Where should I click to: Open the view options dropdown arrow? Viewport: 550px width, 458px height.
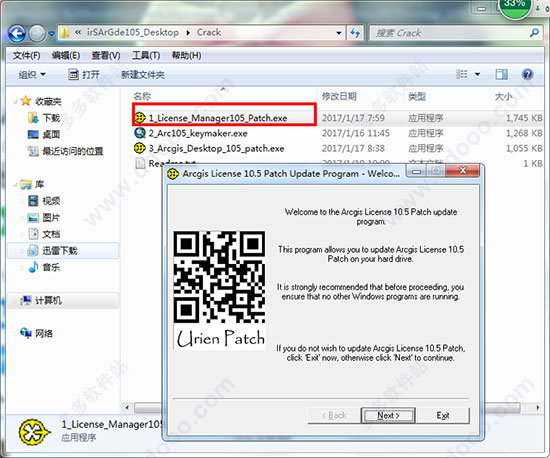[477, 74]
